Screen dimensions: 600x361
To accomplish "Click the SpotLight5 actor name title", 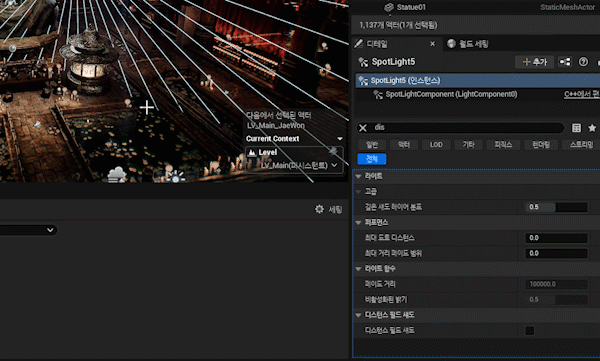I will (393, 62).
